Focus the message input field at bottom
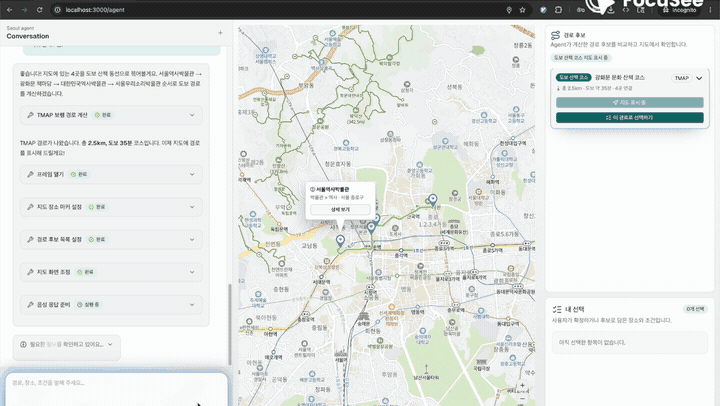 pyautogui.click(x=117, y=389)
